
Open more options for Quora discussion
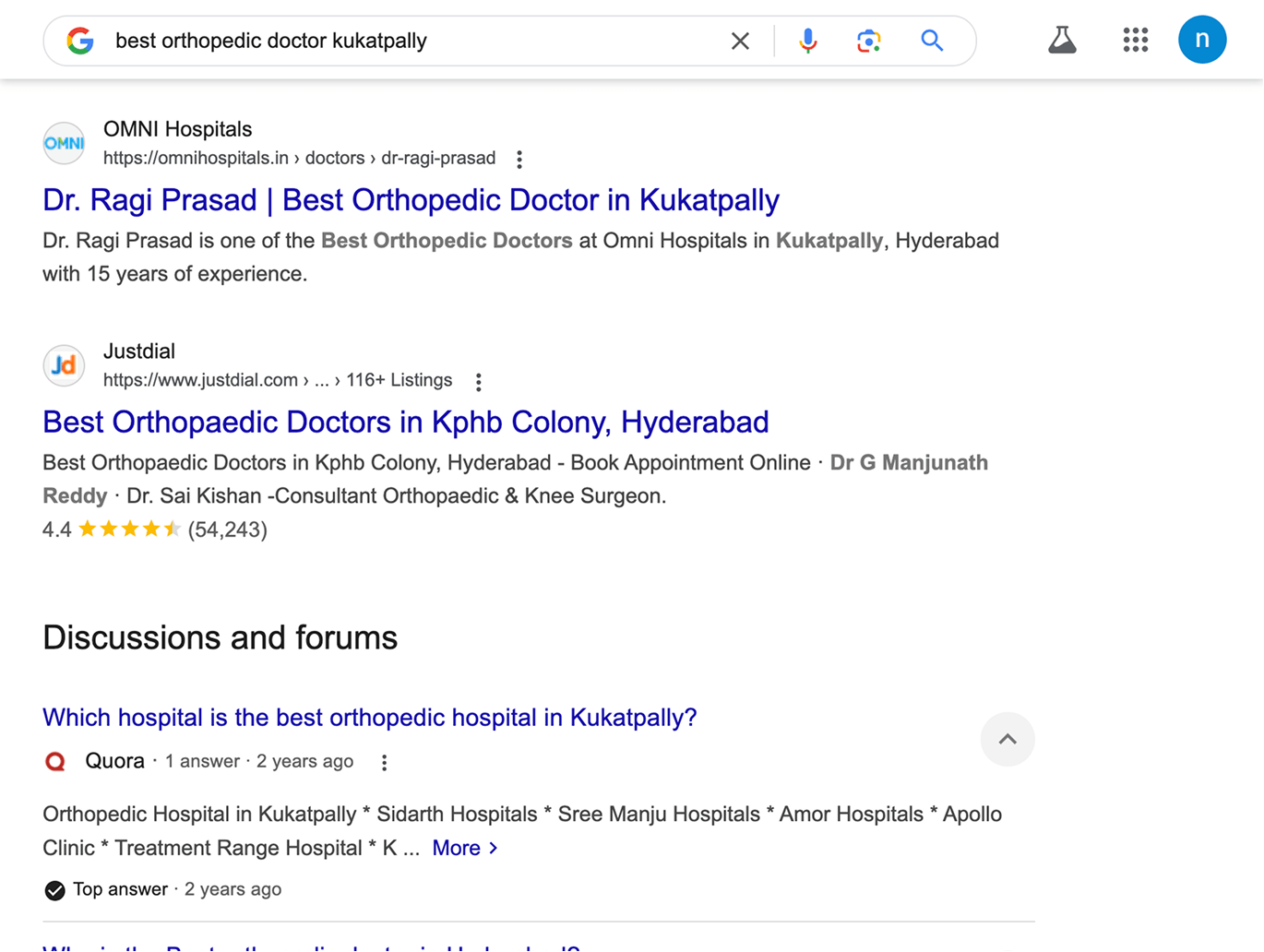(x=385, y=763)
